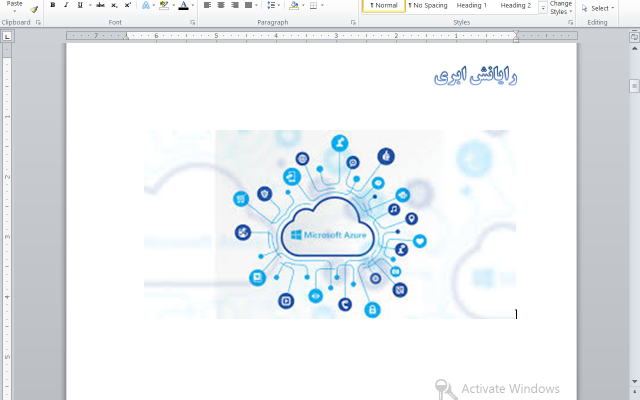
Task: Open the Borders dropdown arrow
Action: coord(322,5)
